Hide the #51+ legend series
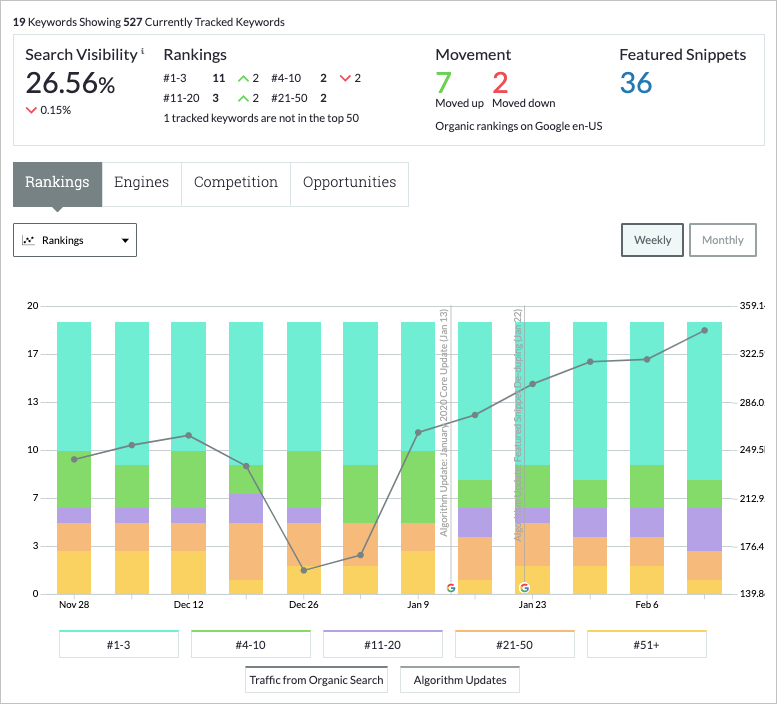This screenshot has height=704, width=777. pos(647,646)
